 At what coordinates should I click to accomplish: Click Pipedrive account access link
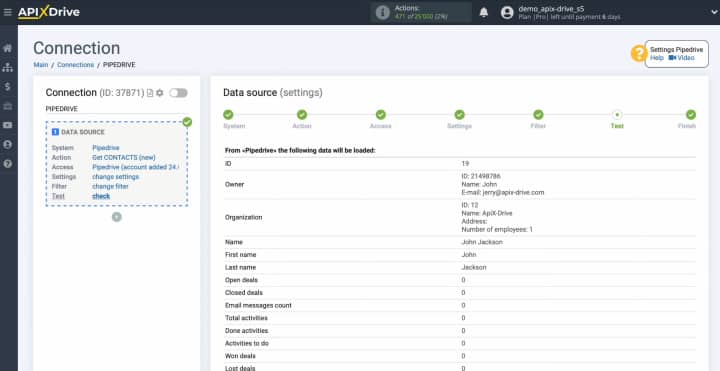[x=136, y=167]
